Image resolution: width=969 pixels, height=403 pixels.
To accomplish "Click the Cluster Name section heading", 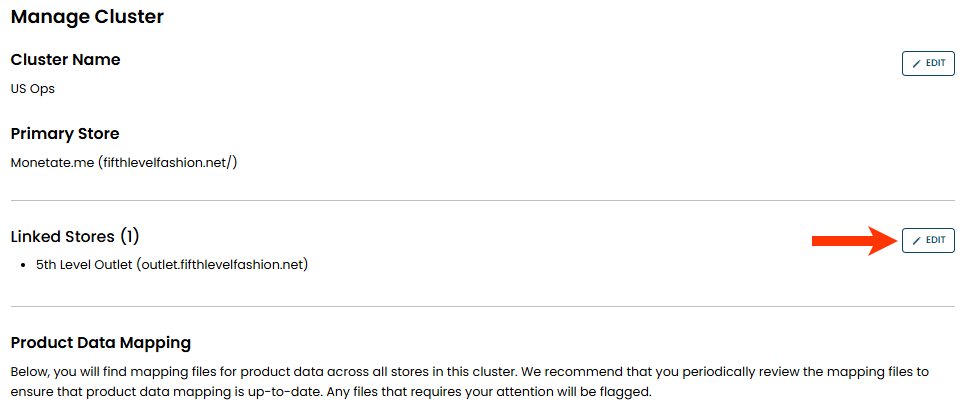I will click(x=65, y=60).
